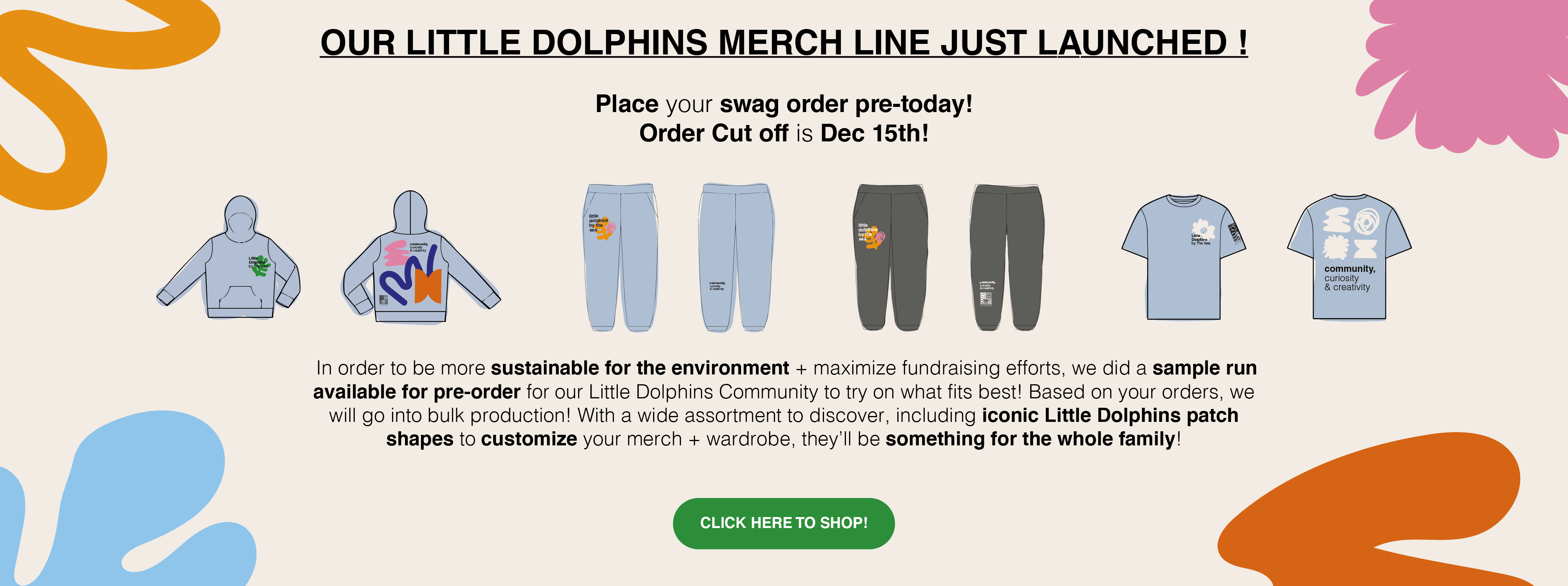This screenshot has height=586, width=1568.
Task: Select the blue hoodie back with colorful shapes
Action: click(421, 257)
